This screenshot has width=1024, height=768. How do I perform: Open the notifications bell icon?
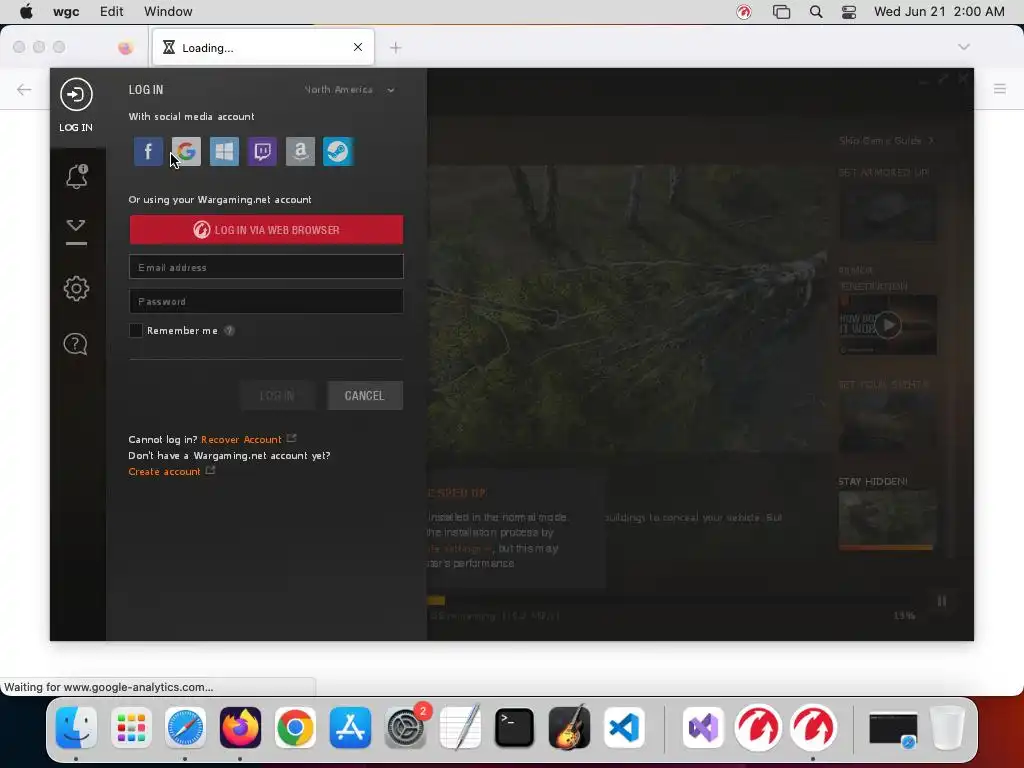76,176
